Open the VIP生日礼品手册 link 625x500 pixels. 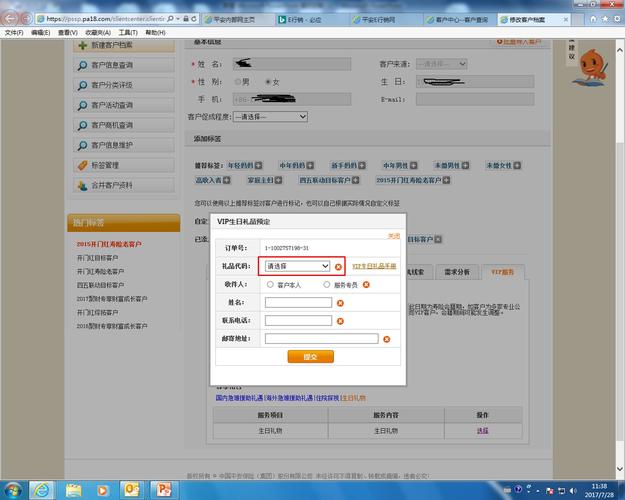(374, 267)
